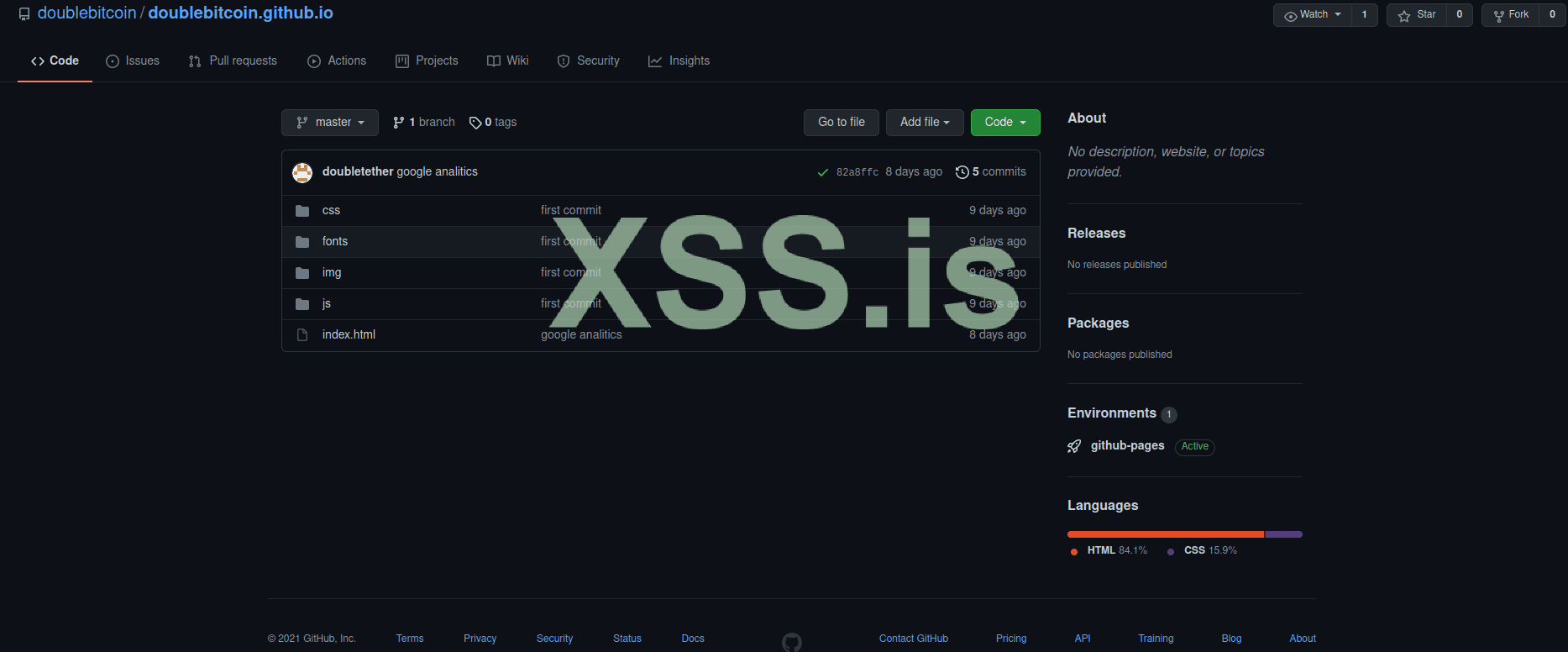
Task: Open the Projects tab
Action: pyautogui.click(x=427, y=60)
